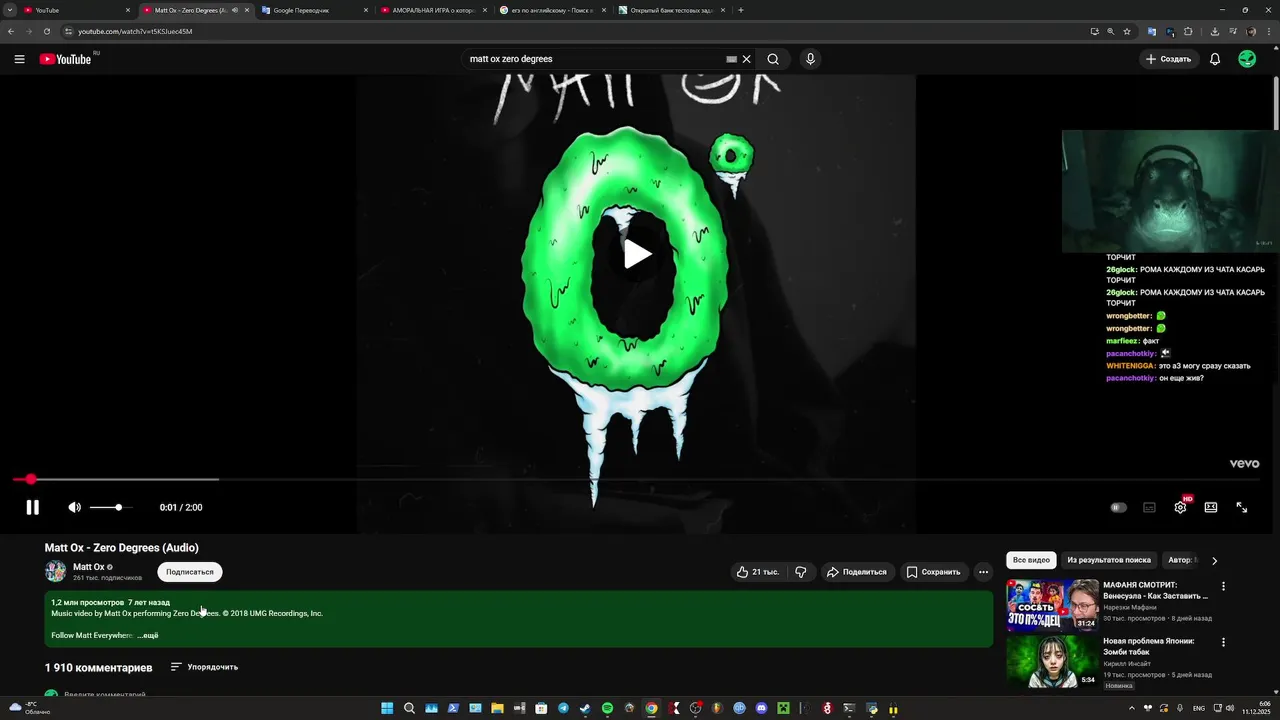
Task: Open Discord from taskbar
Action: (761, 708)
